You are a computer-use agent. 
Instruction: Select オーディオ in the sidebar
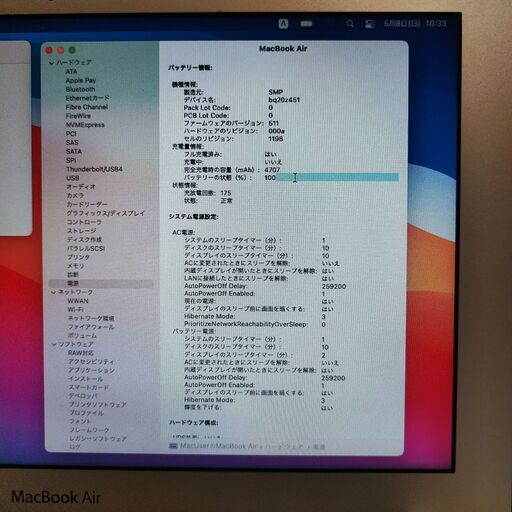pos(81,187)
